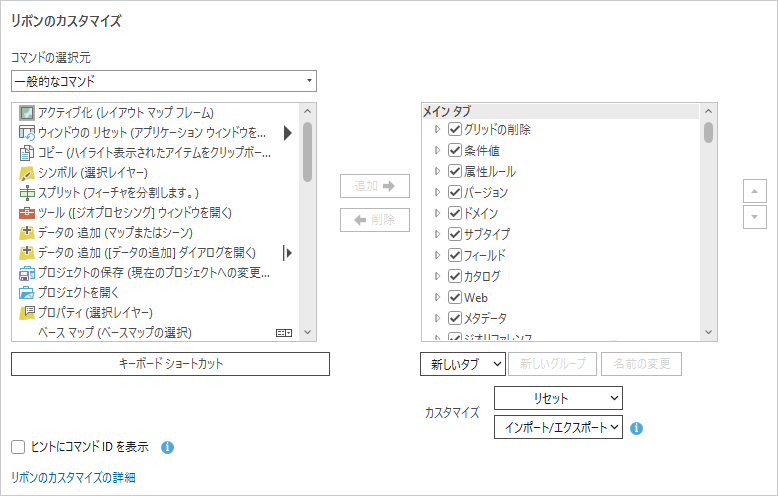The height and width of the screenshot is (496, 778).
Task: Open the コマンドの選択元 dropdown
Action: [x=164, y=81]
